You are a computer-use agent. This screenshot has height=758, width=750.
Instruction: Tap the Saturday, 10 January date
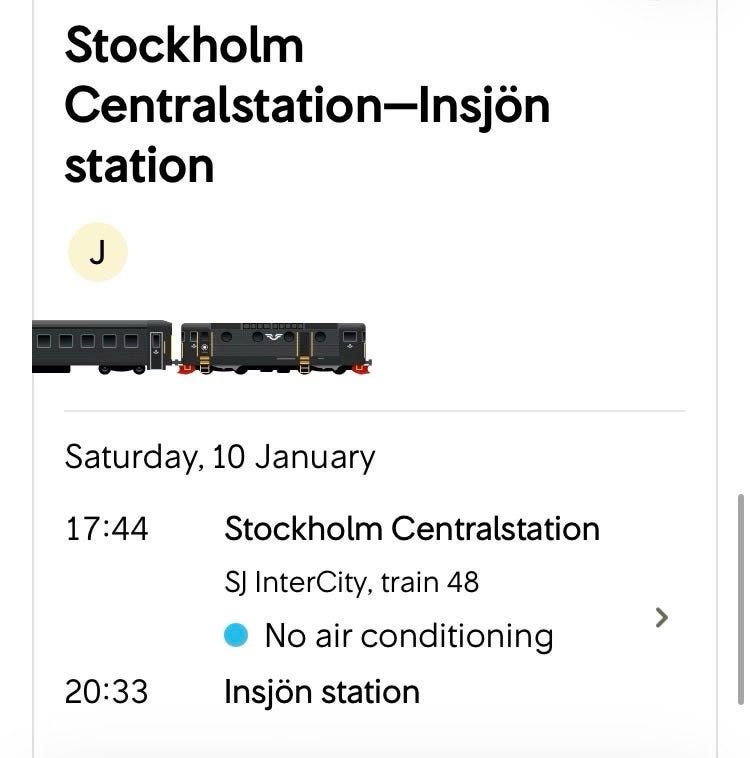(219, 457)
